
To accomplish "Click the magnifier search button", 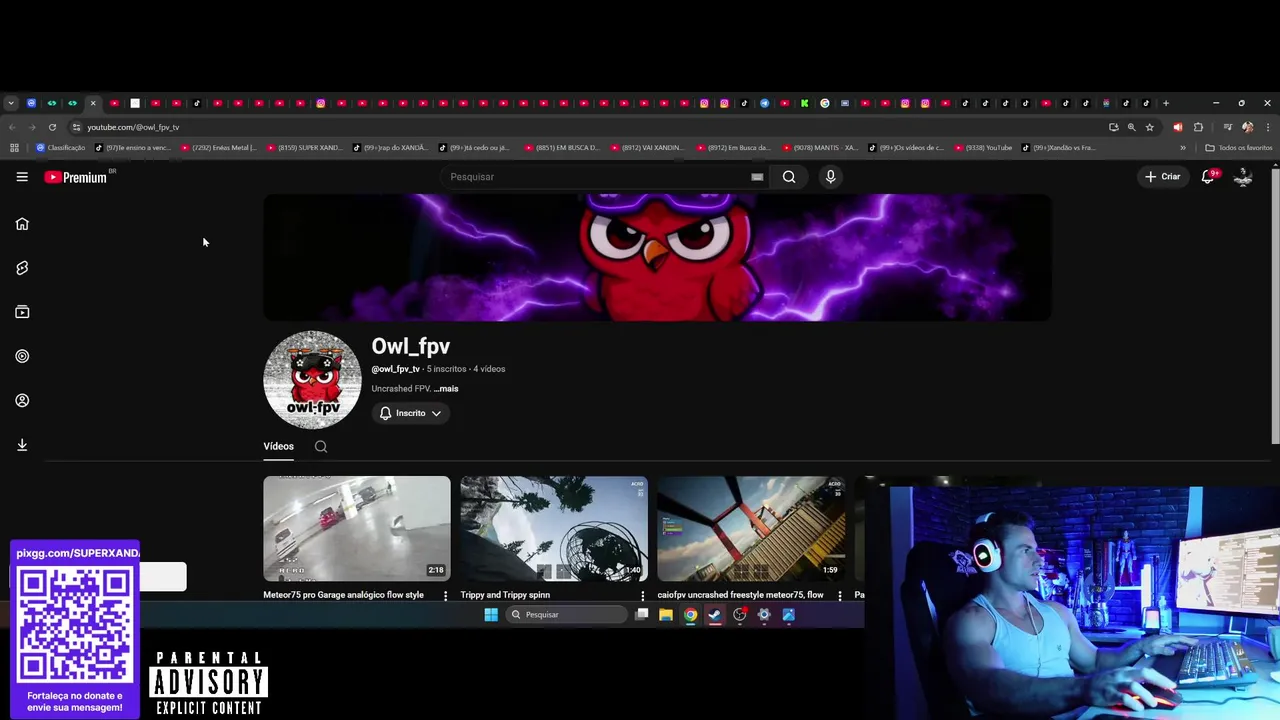I will (x=789, y=177).
